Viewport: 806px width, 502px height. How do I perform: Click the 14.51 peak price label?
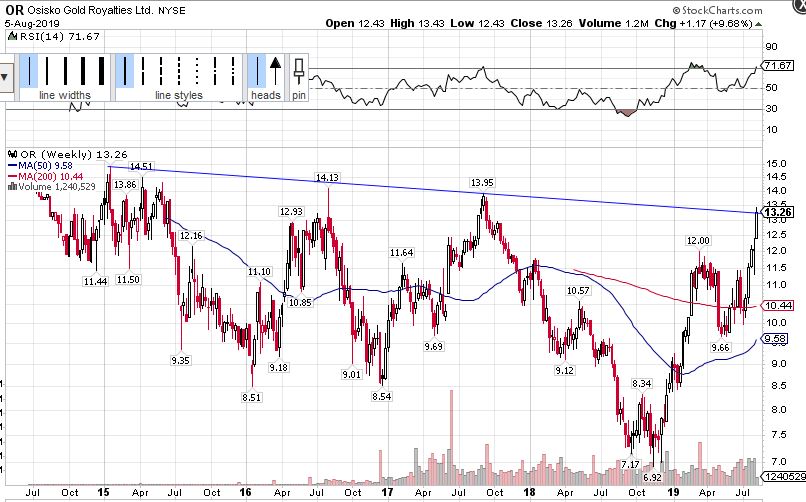(141, 166)
